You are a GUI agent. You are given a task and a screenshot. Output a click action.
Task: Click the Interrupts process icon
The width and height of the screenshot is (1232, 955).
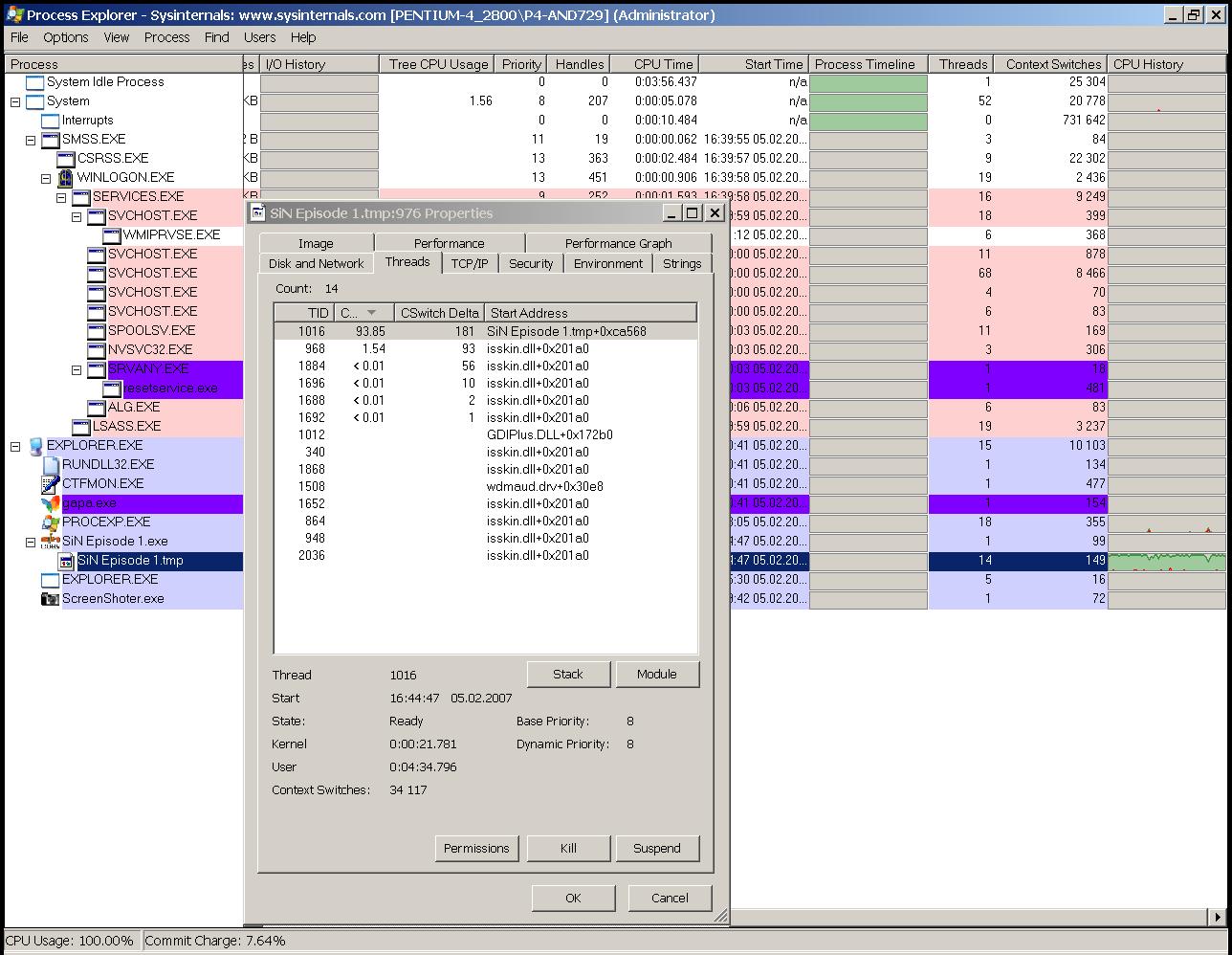51,121
